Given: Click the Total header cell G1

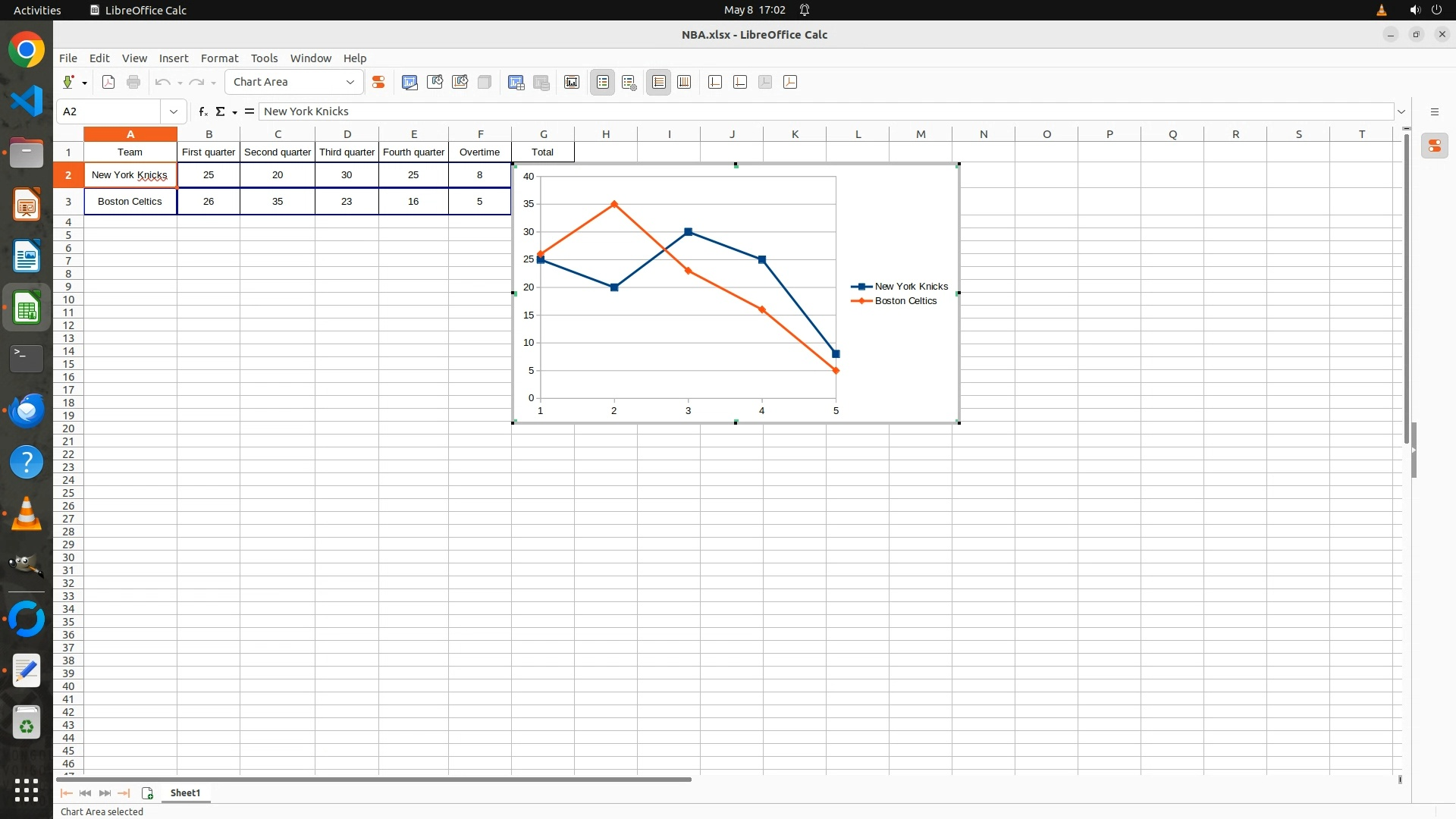Looking at the screenshot, I should [542, 152].
